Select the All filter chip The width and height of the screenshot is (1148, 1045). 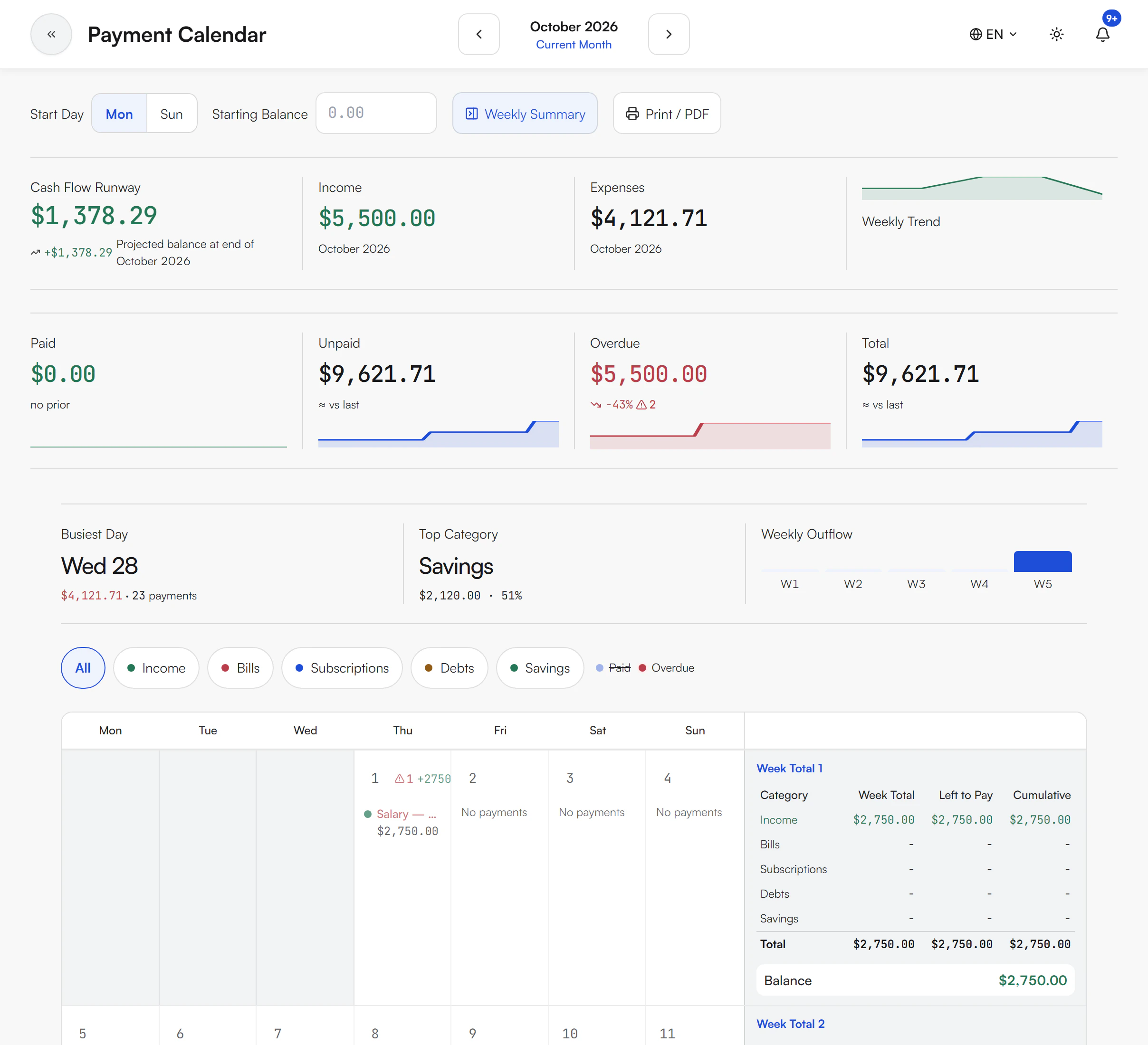pos(83,668)
